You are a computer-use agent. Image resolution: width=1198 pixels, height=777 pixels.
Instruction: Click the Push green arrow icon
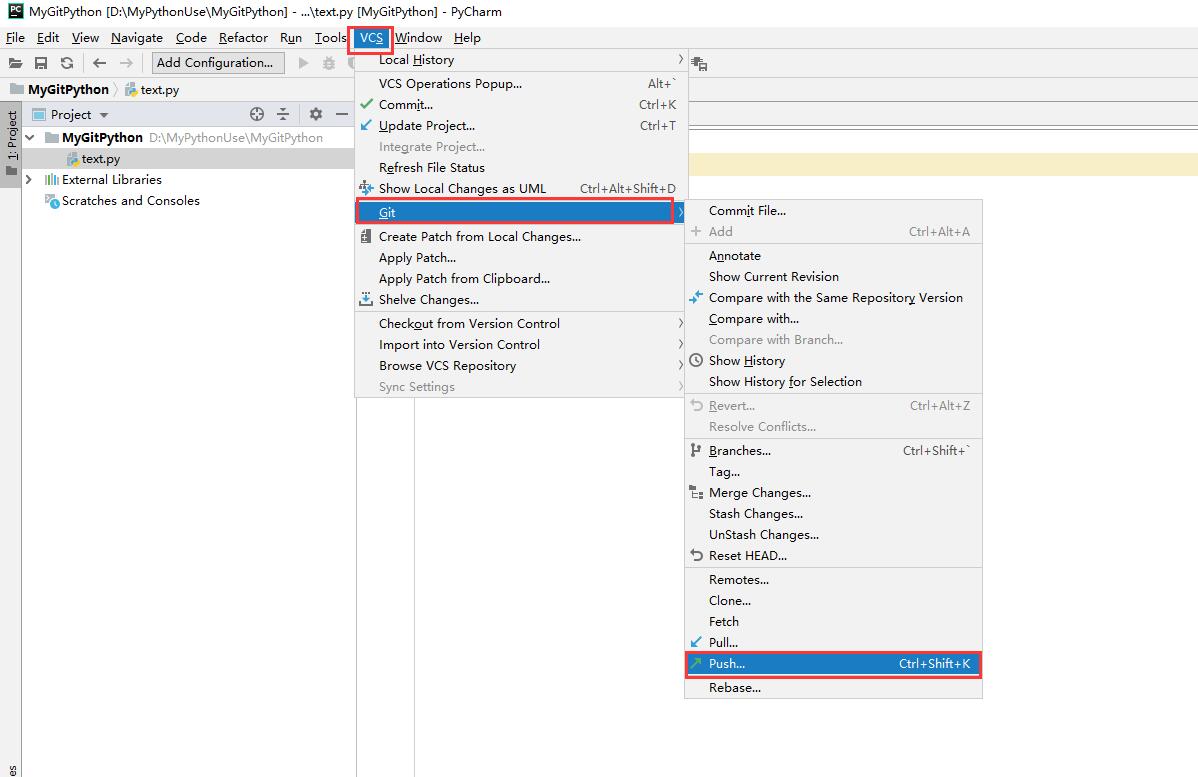tap(696, 663)
